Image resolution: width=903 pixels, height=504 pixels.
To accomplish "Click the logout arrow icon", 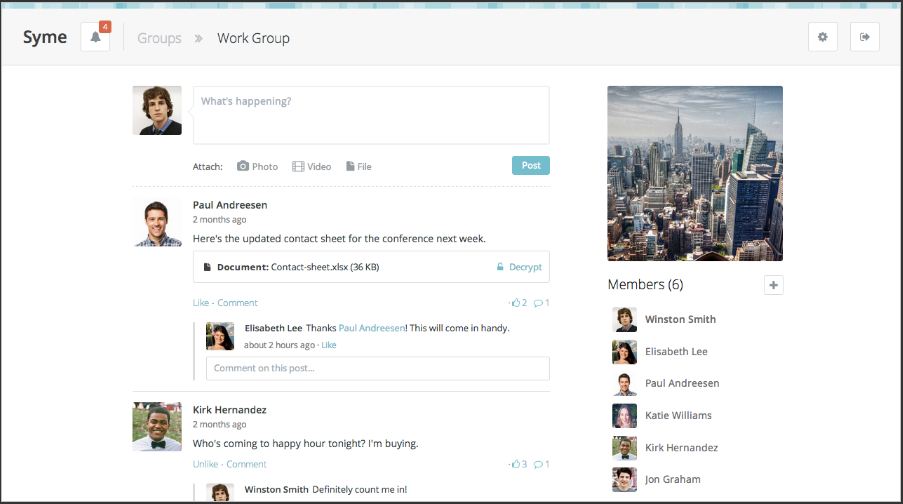I will 865,38.
